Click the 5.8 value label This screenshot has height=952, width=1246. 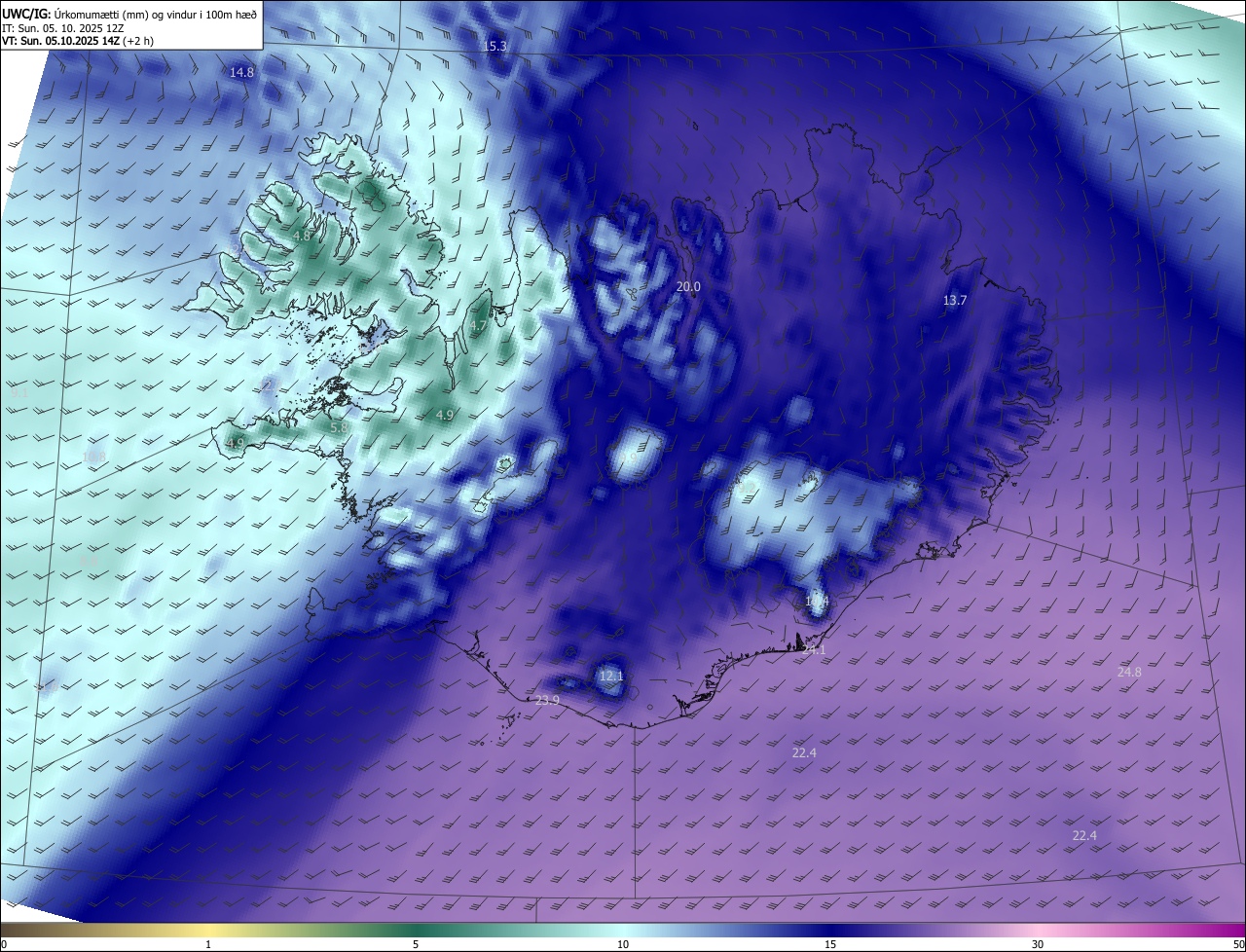click(x=339, y=427)
